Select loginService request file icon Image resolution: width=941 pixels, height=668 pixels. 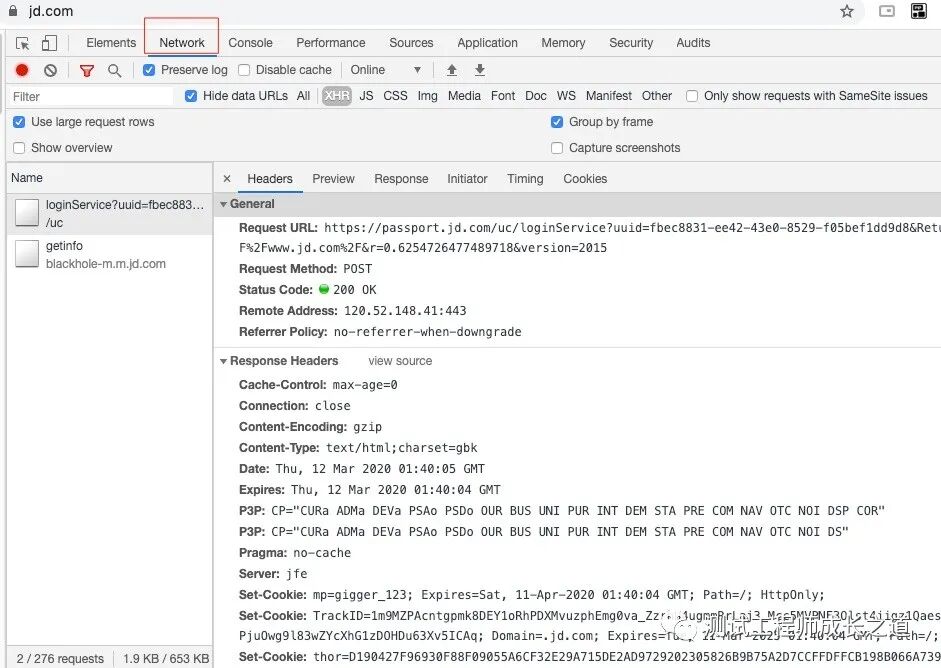click(x=27, y=213)
